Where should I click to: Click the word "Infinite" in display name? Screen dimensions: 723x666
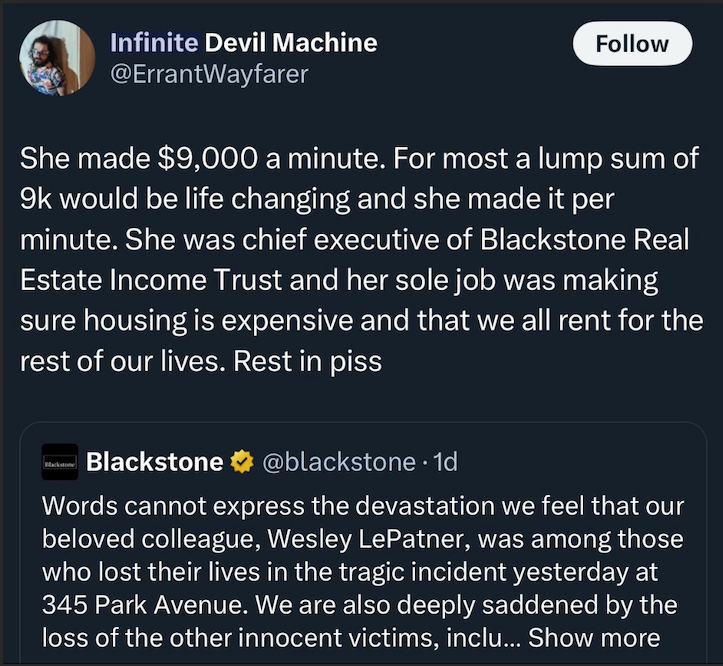(153, 43)
